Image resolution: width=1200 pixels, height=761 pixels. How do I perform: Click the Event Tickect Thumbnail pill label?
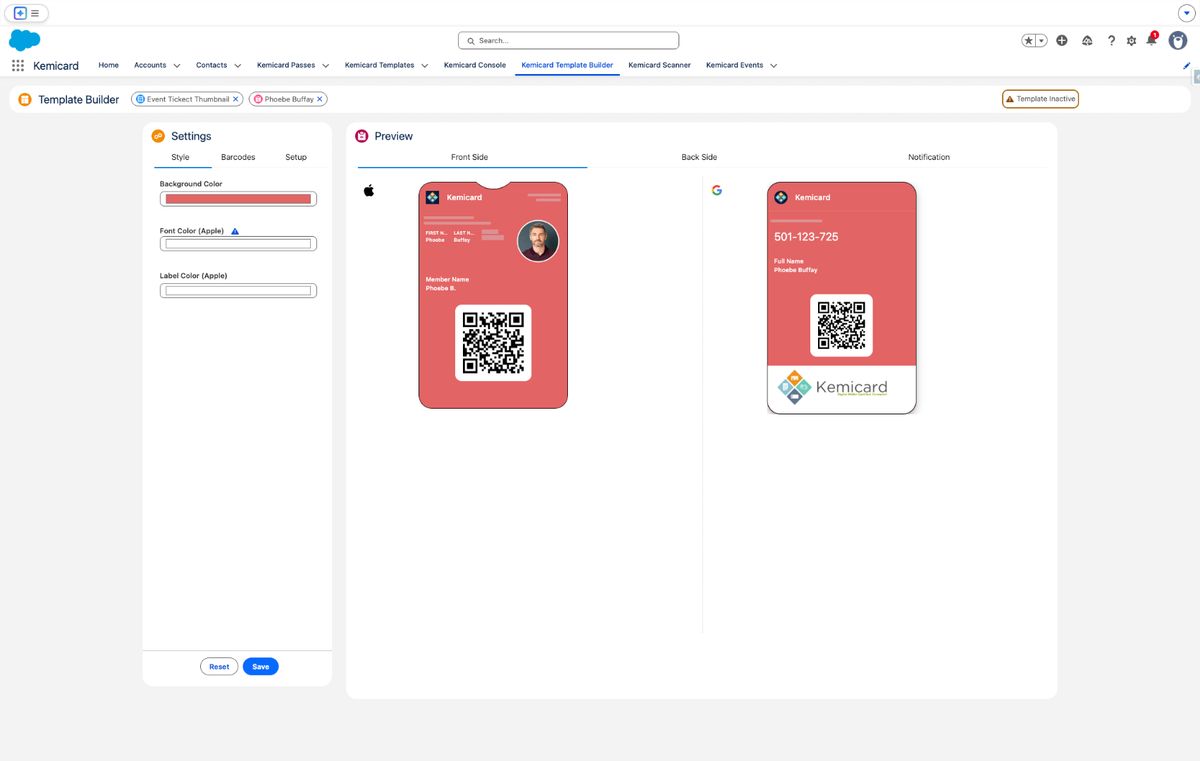pyautogui.click(x=188, y=99)
